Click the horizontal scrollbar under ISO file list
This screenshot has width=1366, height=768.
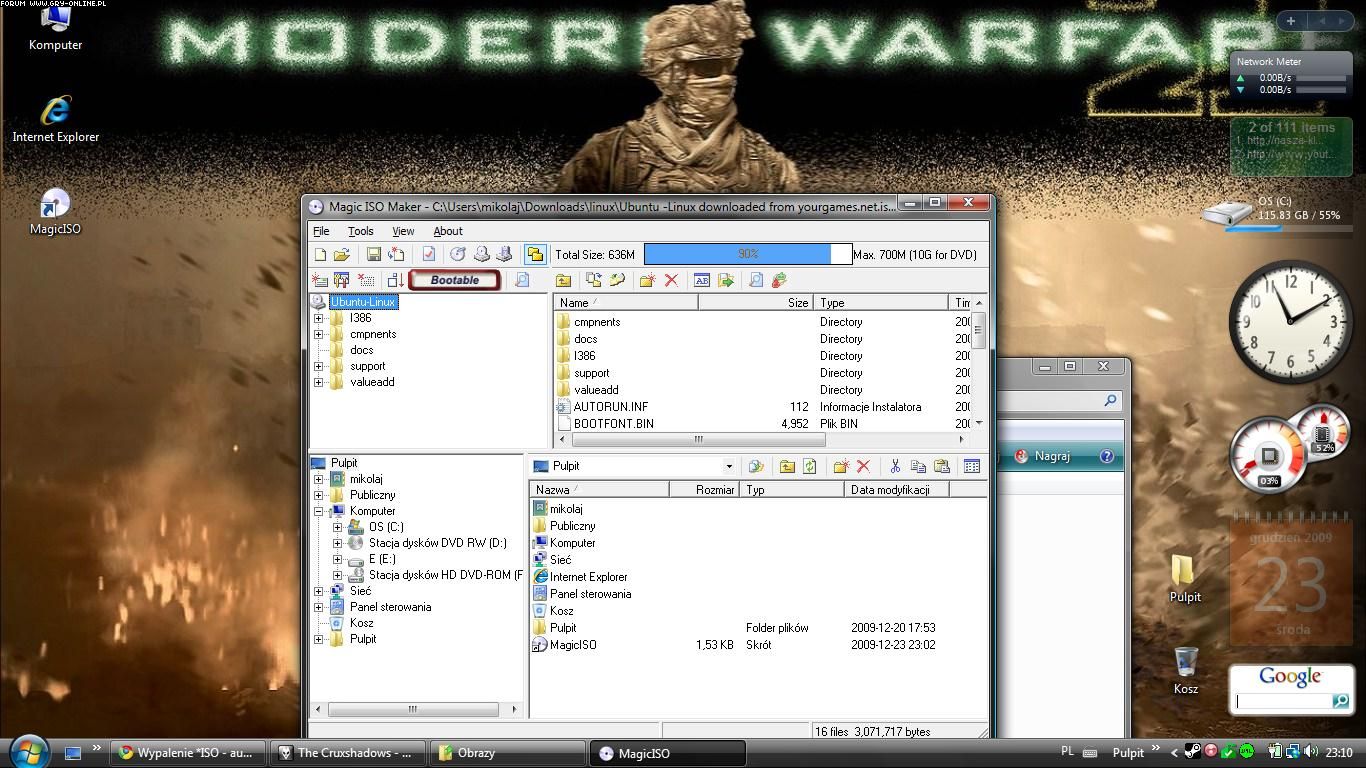[x=698, y=439]
